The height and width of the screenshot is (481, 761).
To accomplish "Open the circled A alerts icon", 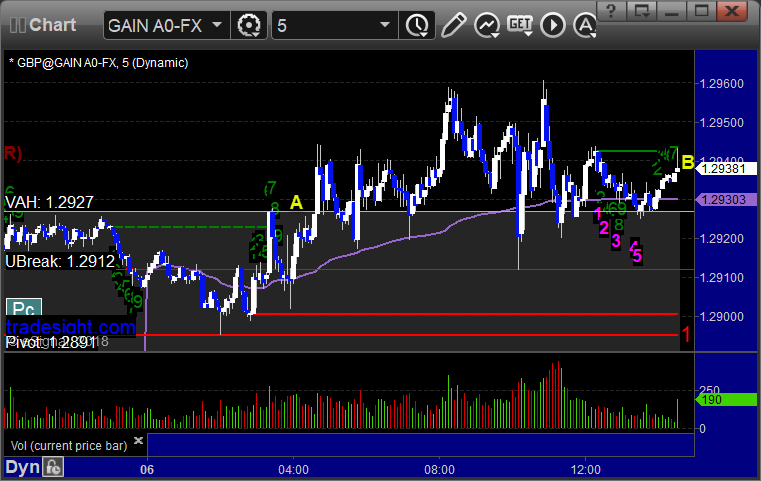I will click(585, 25).
